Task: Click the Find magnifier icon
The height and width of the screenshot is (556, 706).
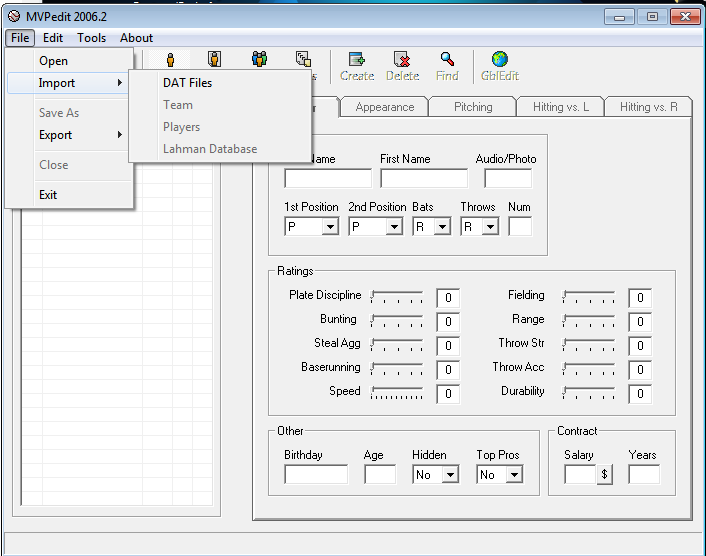Action: coord(447,59)
